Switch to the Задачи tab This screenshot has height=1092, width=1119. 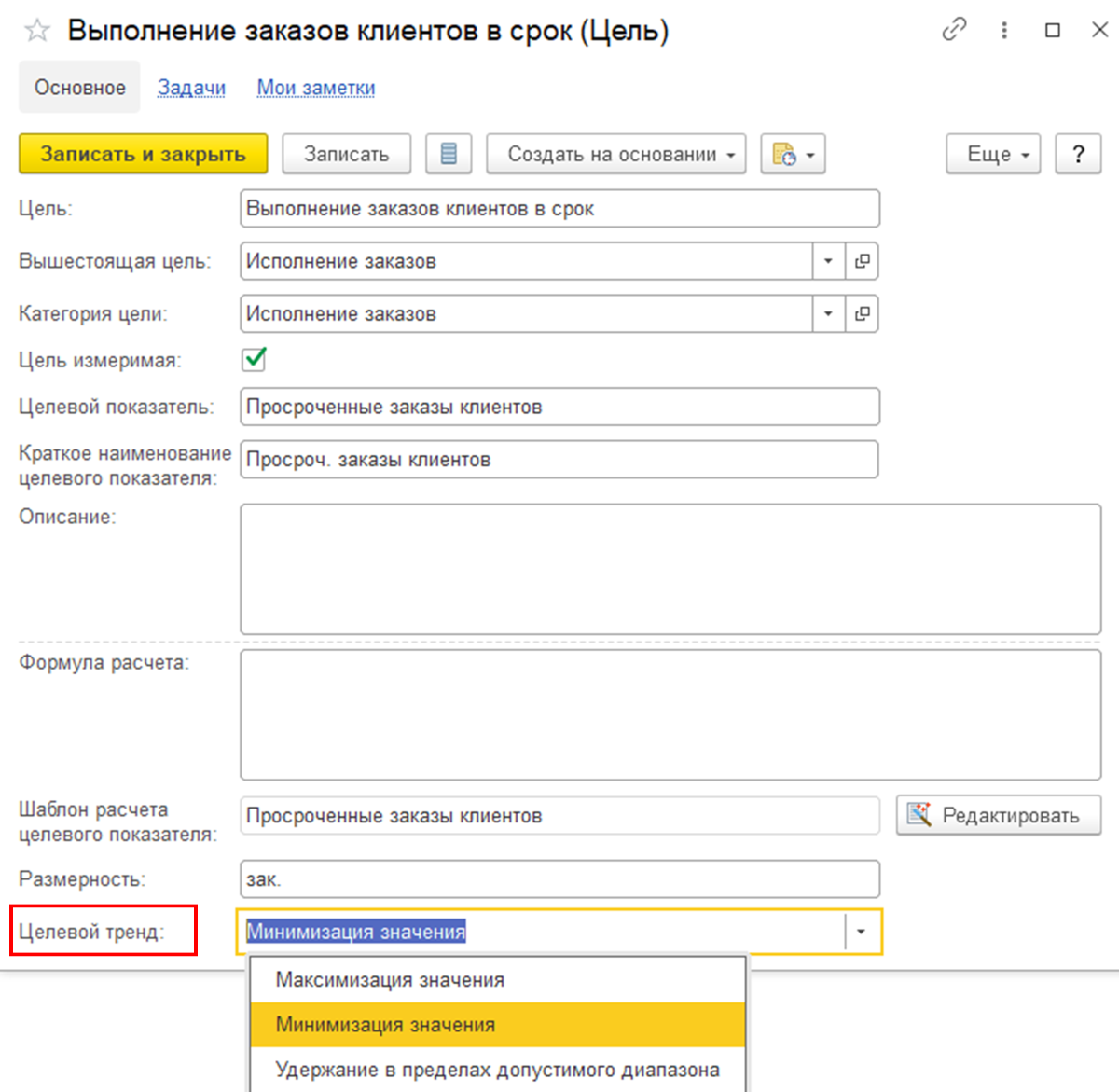(191, 88)
